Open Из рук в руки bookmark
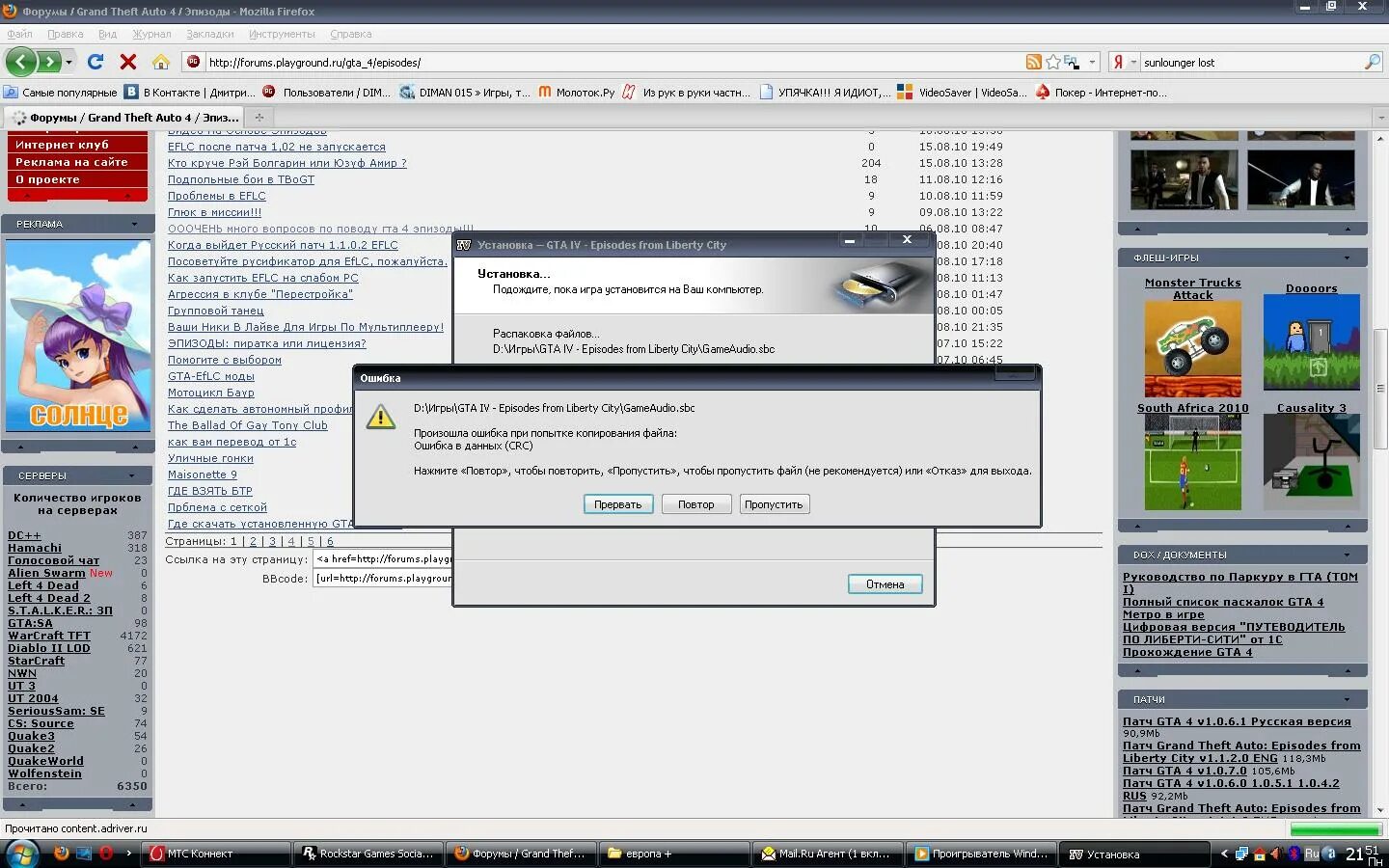The width and height of the screenshot is (1389, 868). [686, 93]
